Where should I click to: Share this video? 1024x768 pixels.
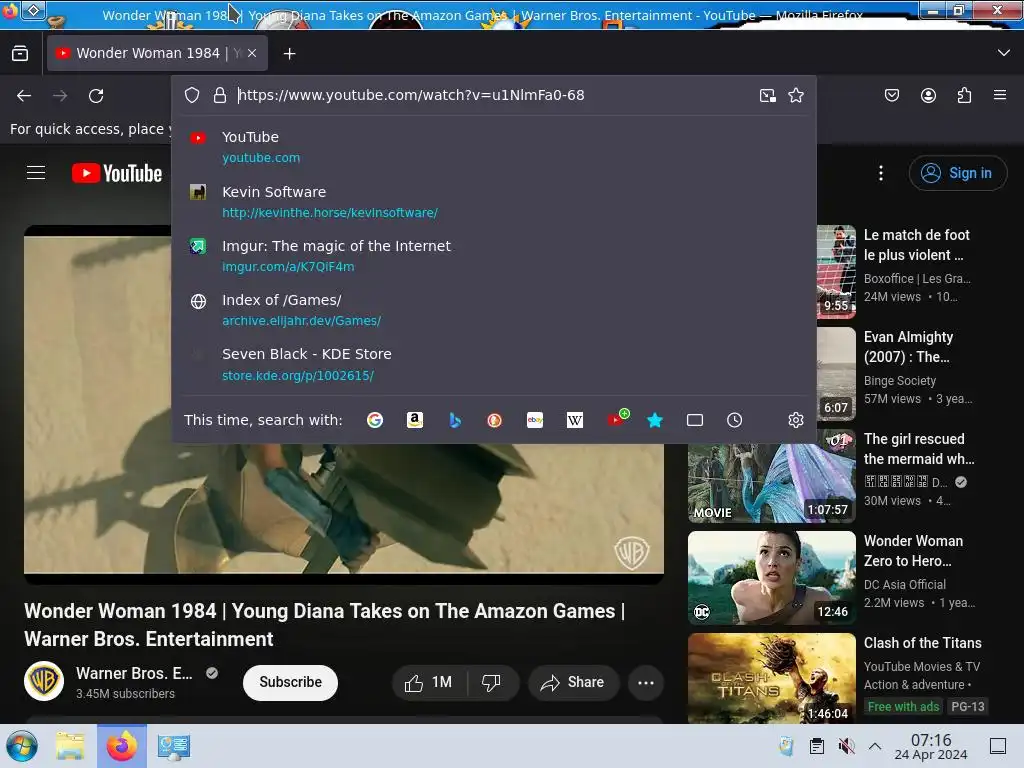click(573, 682)
